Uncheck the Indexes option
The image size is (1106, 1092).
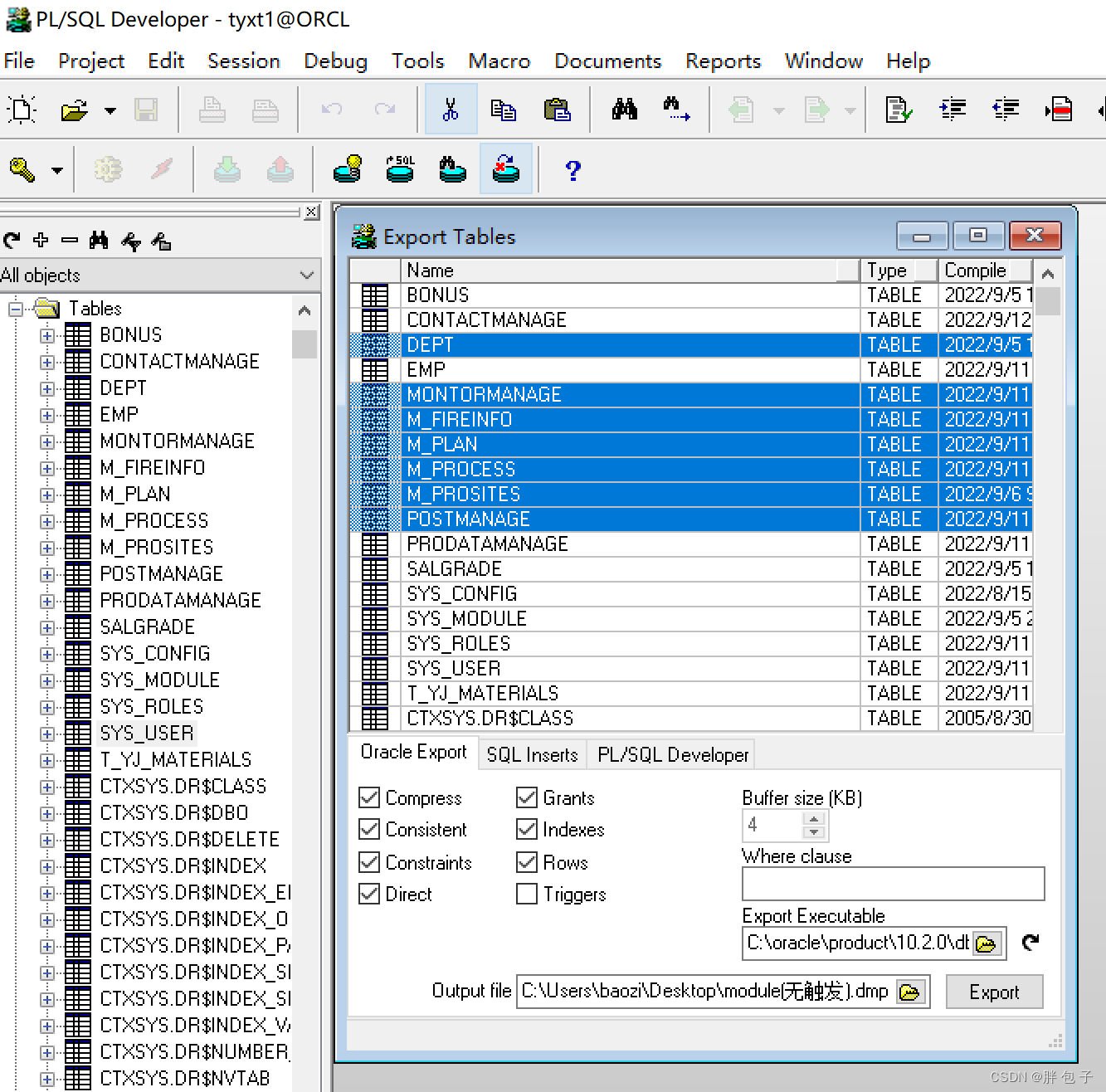click(527, 829)
